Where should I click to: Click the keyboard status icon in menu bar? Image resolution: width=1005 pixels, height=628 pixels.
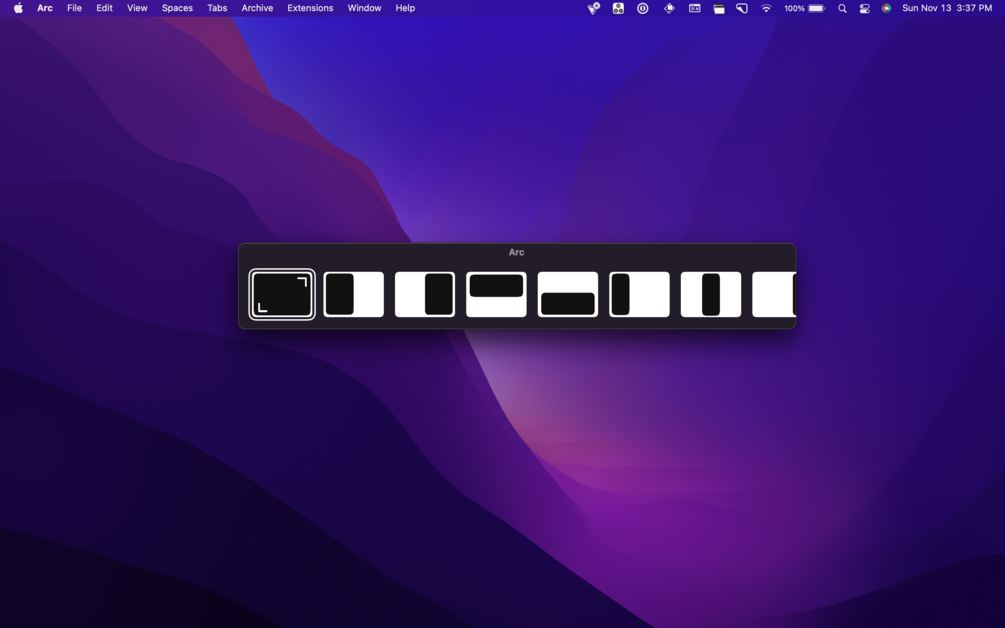pos(694,8)
